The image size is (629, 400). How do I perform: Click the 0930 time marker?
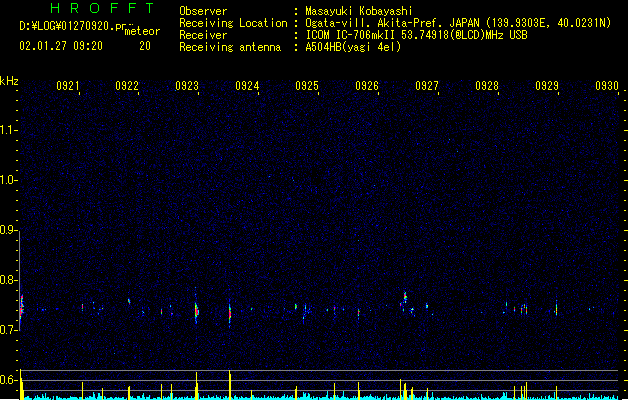[607, 86]
